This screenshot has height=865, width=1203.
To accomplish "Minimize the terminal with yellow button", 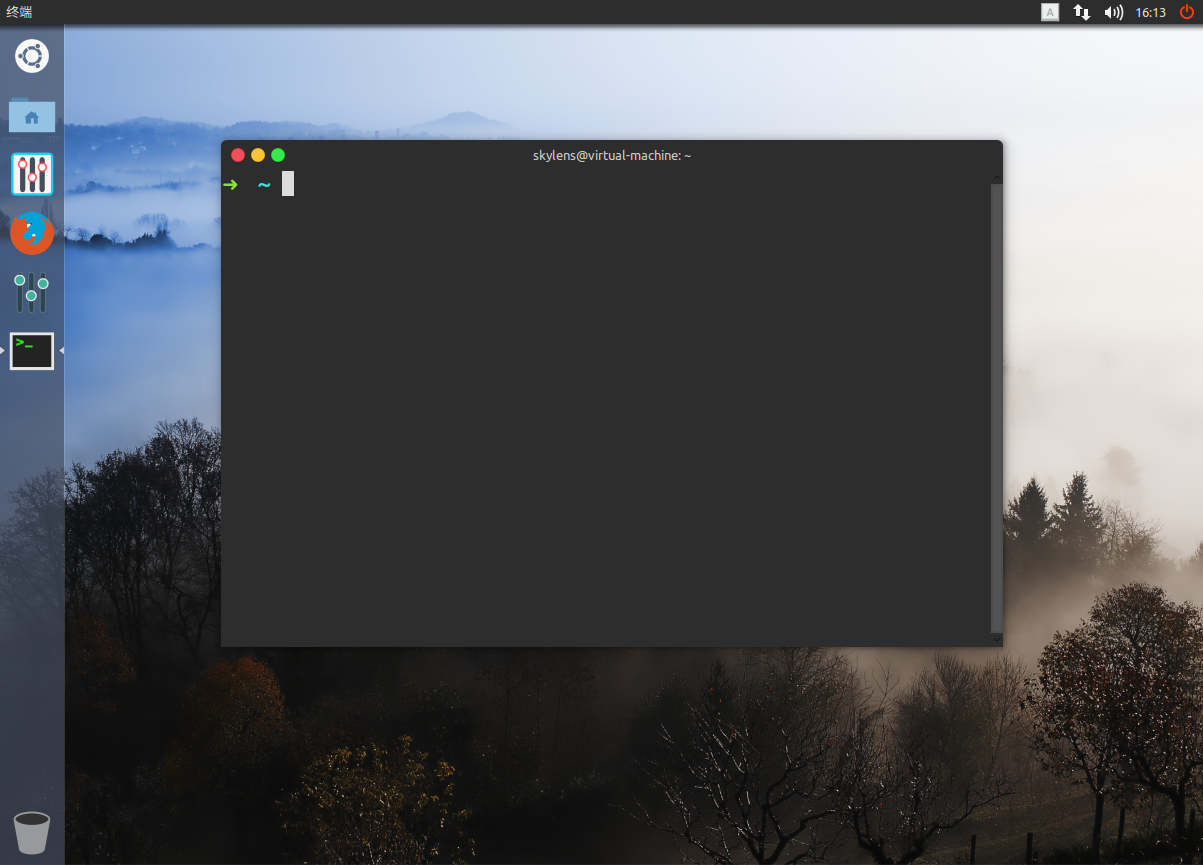I will click(x=258, y=155).
